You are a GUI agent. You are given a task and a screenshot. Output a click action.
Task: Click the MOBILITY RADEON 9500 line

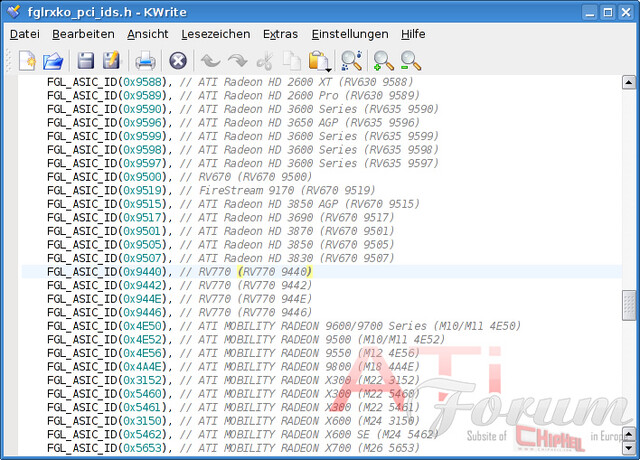[x=246, y=339]
